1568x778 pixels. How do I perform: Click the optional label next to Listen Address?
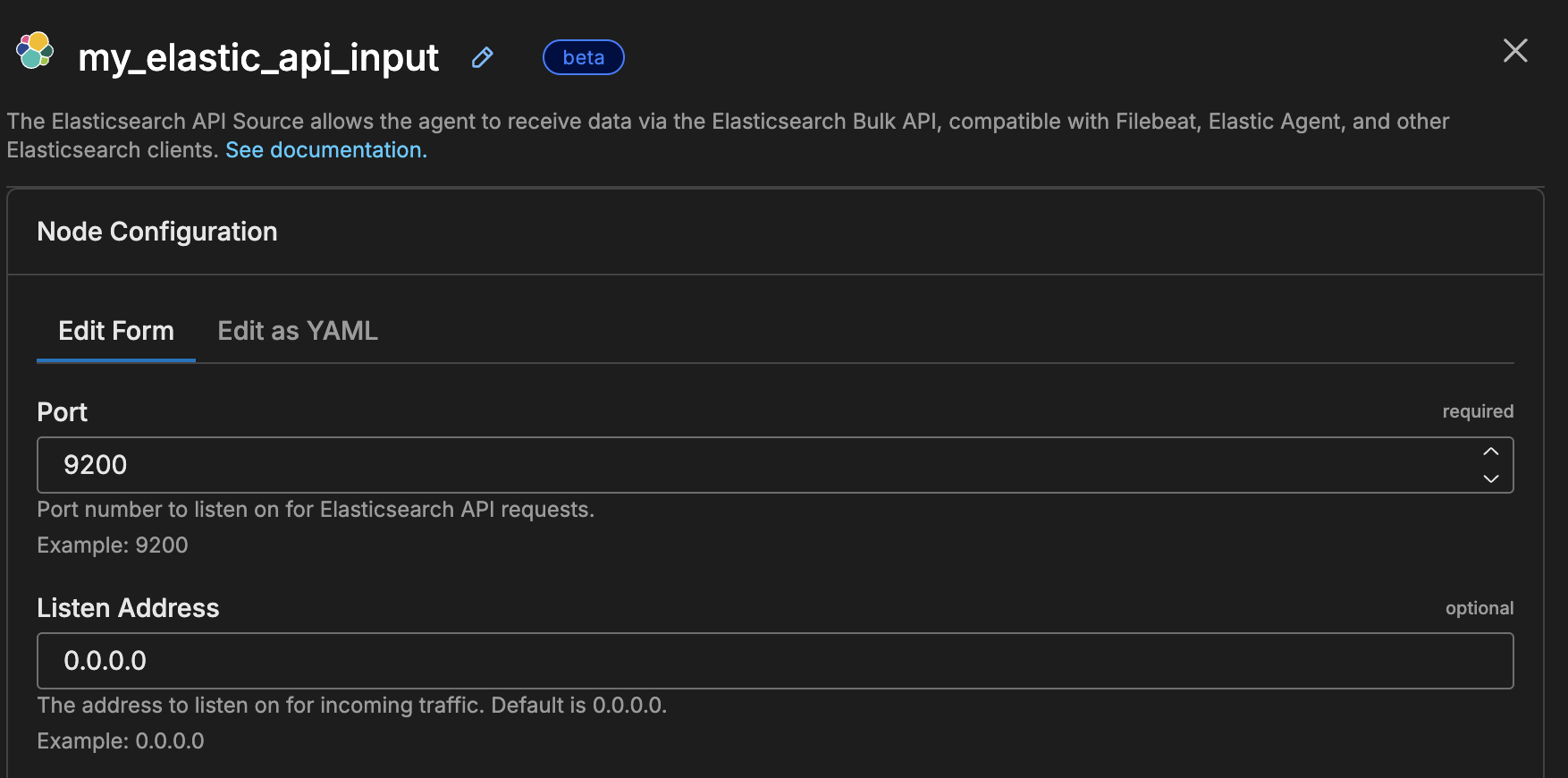(x=1479, y=607)
